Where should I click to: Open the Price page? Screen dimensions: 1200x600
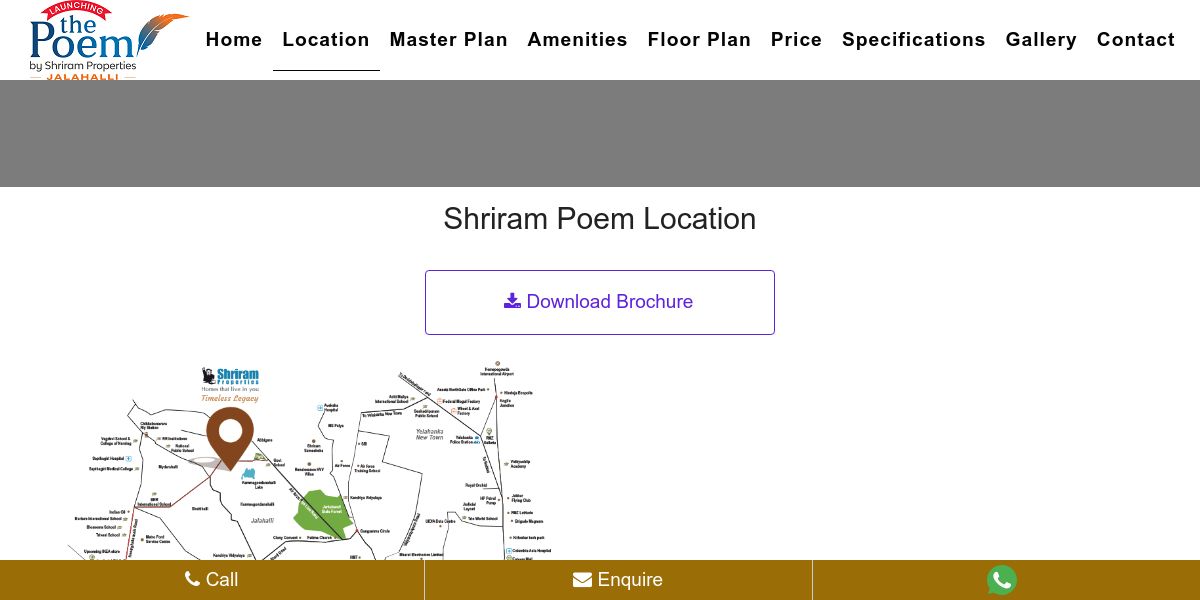(796, 40)
